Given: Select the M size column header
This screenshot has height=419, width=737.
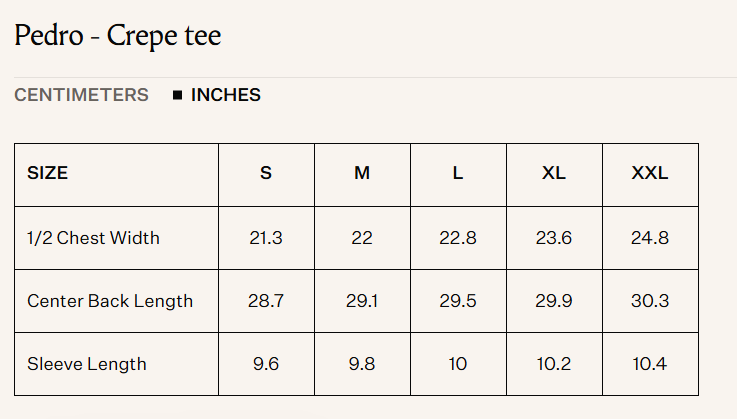Looking at the screenshot, I should 362,173.
